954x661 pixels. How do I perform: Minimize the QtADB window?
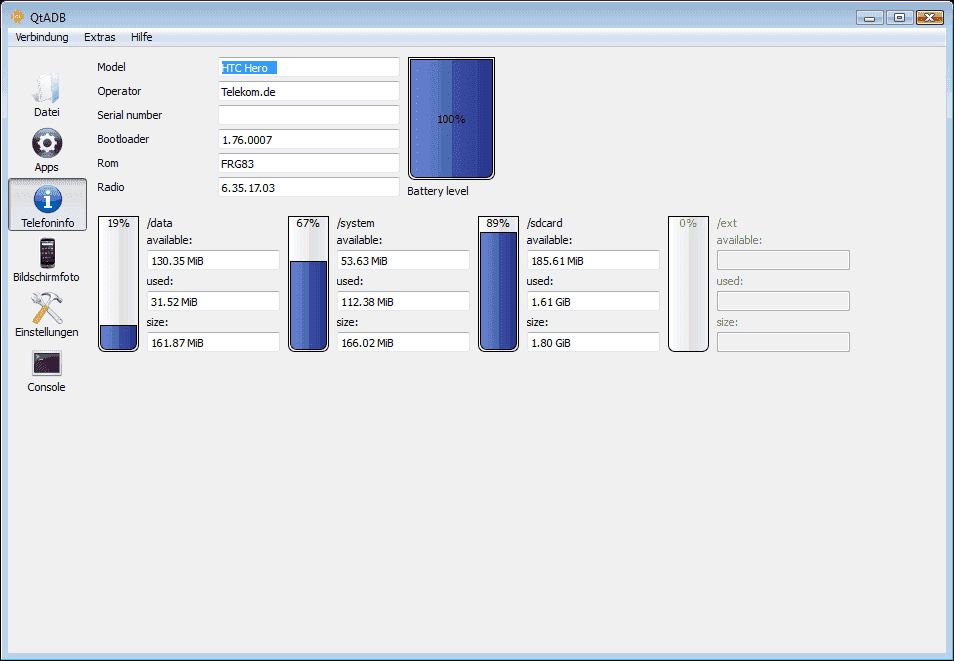click(869, 18)
